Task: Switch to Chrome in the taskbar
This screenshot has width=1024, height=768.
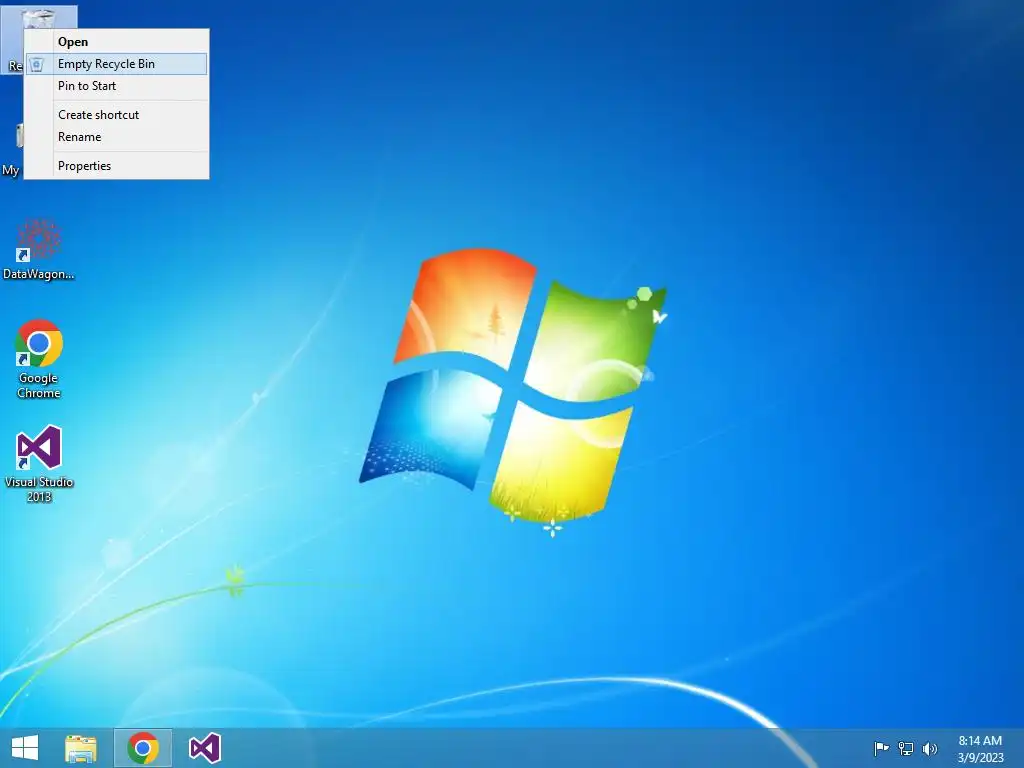Action: point(143,748)
